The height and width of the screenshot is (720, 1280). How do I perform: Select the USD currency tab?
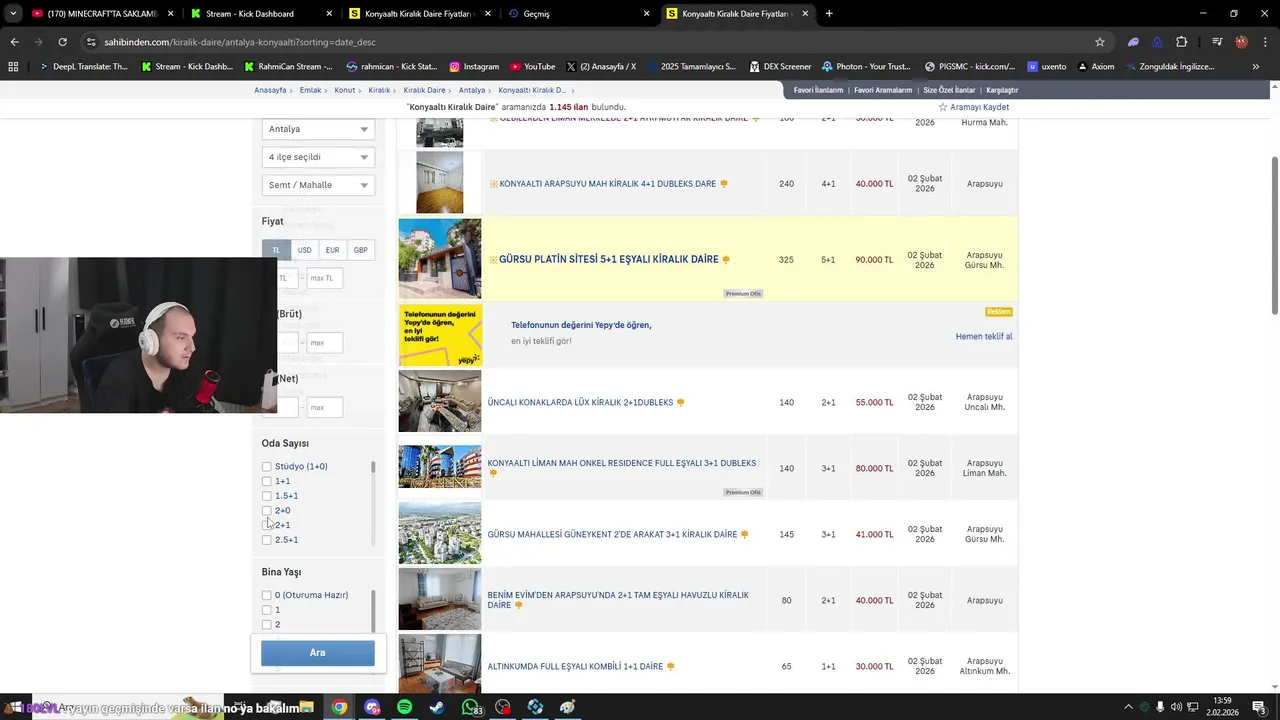click(x=304, y=250)
